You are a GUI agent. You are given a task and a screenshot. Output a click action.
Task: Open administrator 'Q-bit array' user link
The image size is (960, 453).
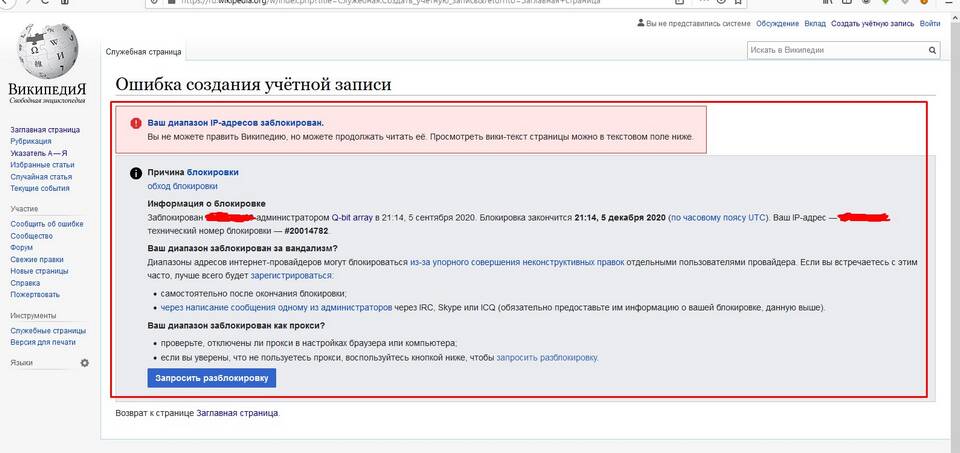pyautogui.click(x=352, y=218)
